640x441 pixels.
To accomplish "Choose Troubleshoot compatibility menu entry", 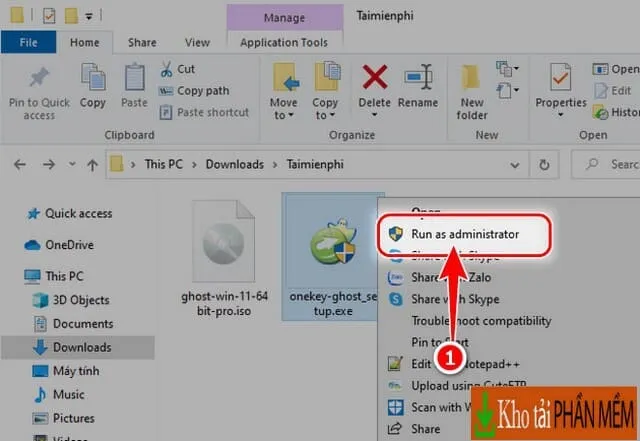I will click(481, 321).
